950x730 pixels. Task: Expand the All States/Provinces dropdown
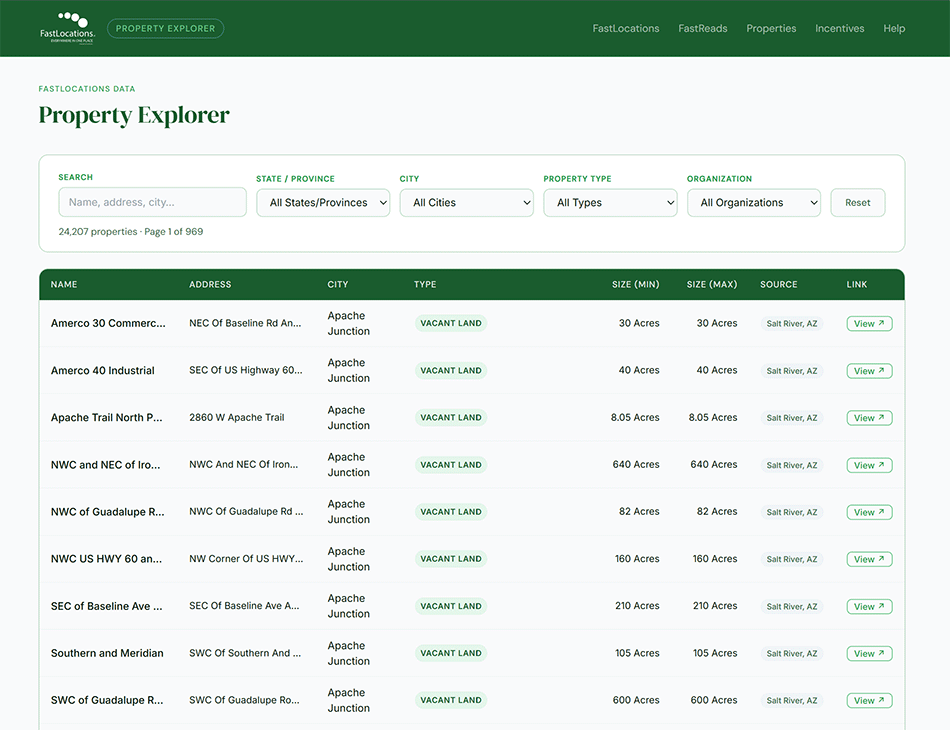coord(323,203)
